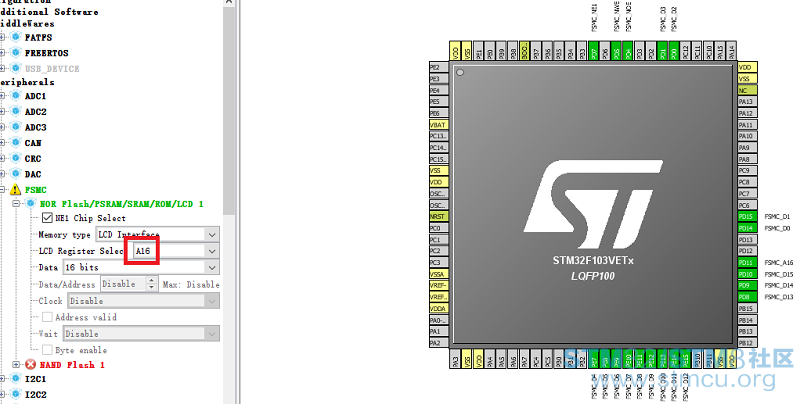This screenshot has width=800, height=404.
Task: Collapse the FSMC tree node
Action: click(2, 190)
